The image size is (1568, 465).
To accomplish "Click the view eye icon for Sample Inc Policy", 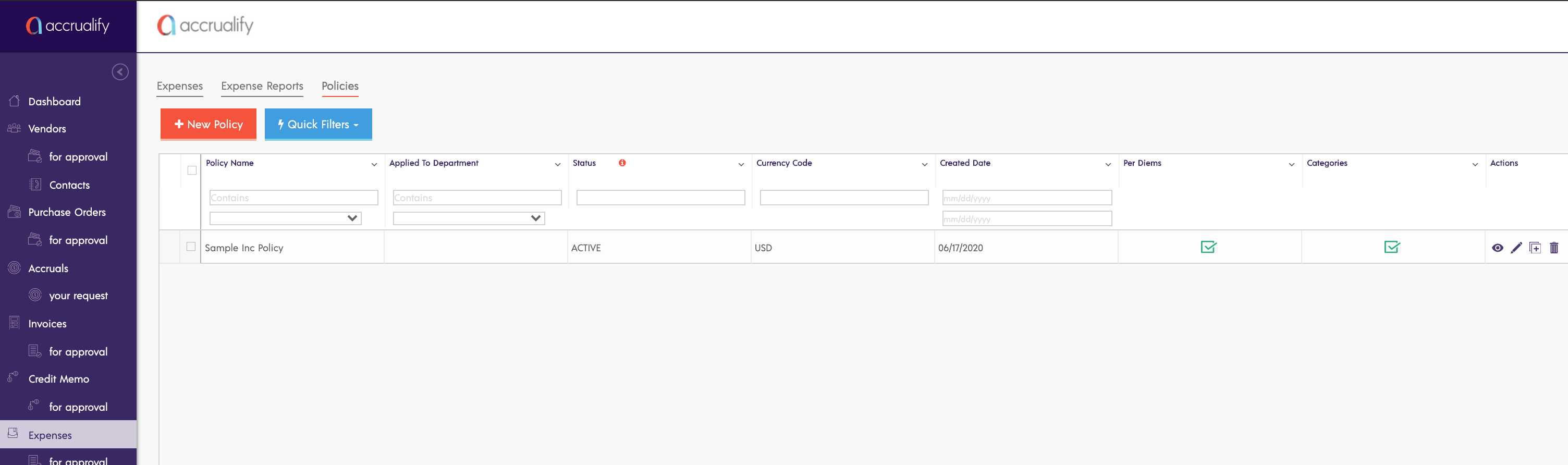I will tap(1498, 248).
